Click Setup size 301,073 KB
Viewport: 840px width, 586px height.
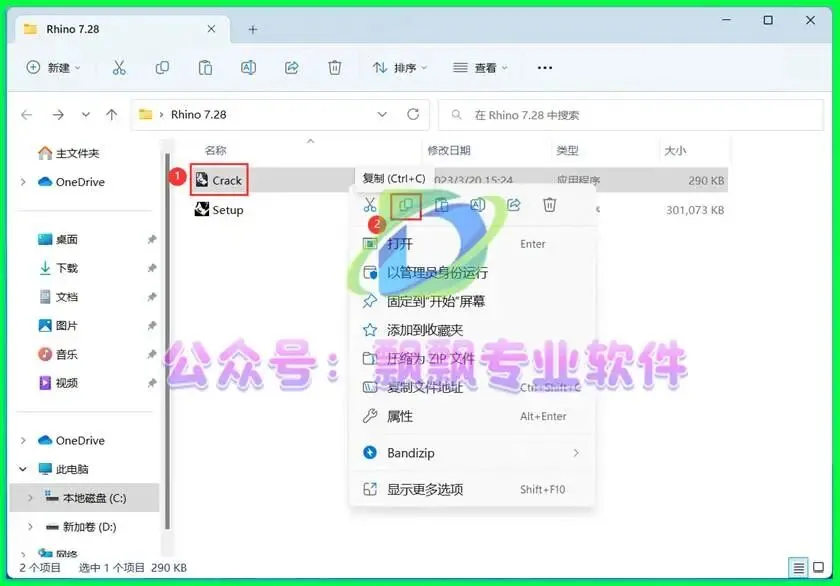point(695,211)
